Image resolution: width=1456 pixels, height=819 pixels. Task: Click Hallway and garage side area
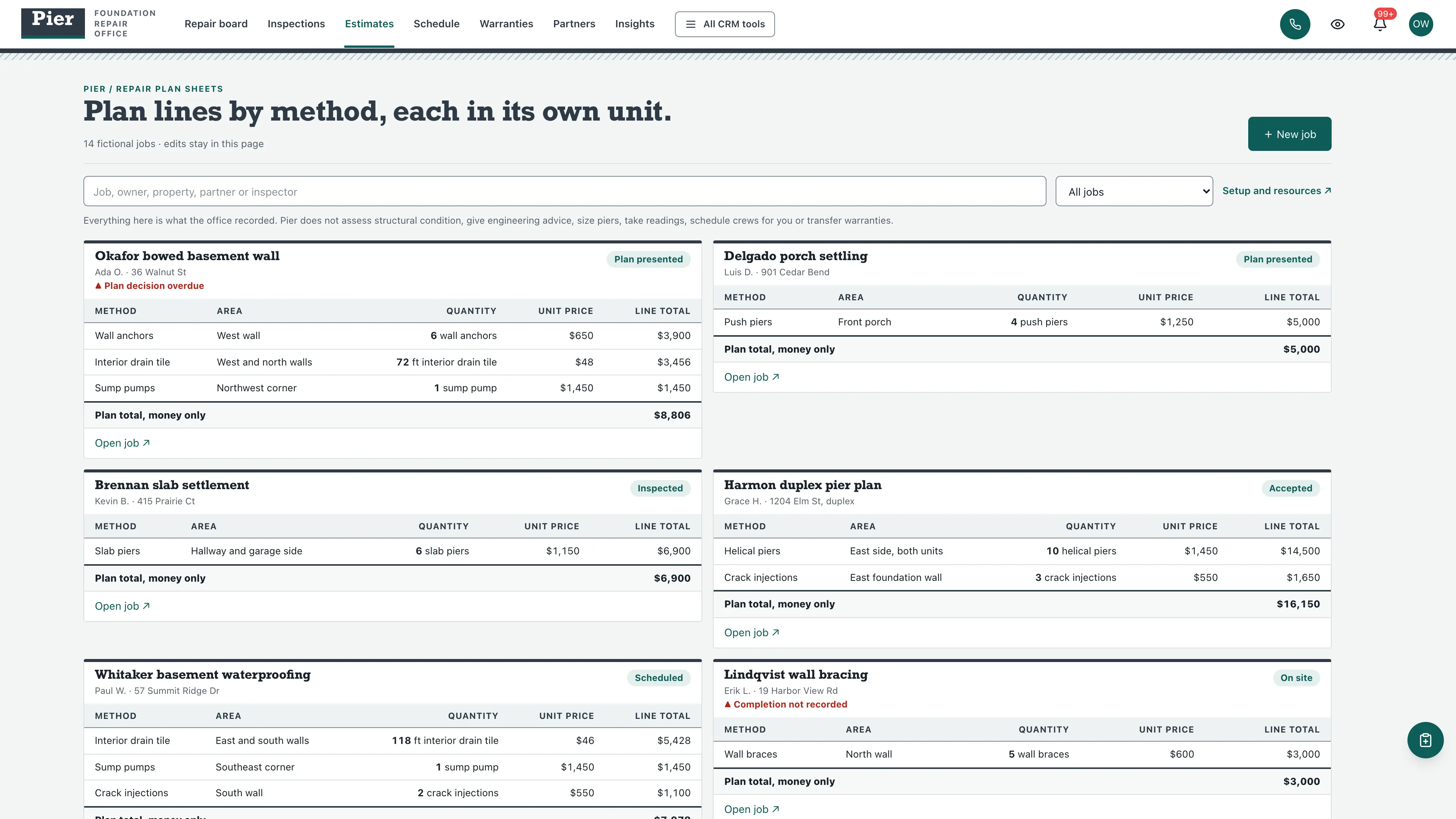pyautogui.click(x=246, y=551)
